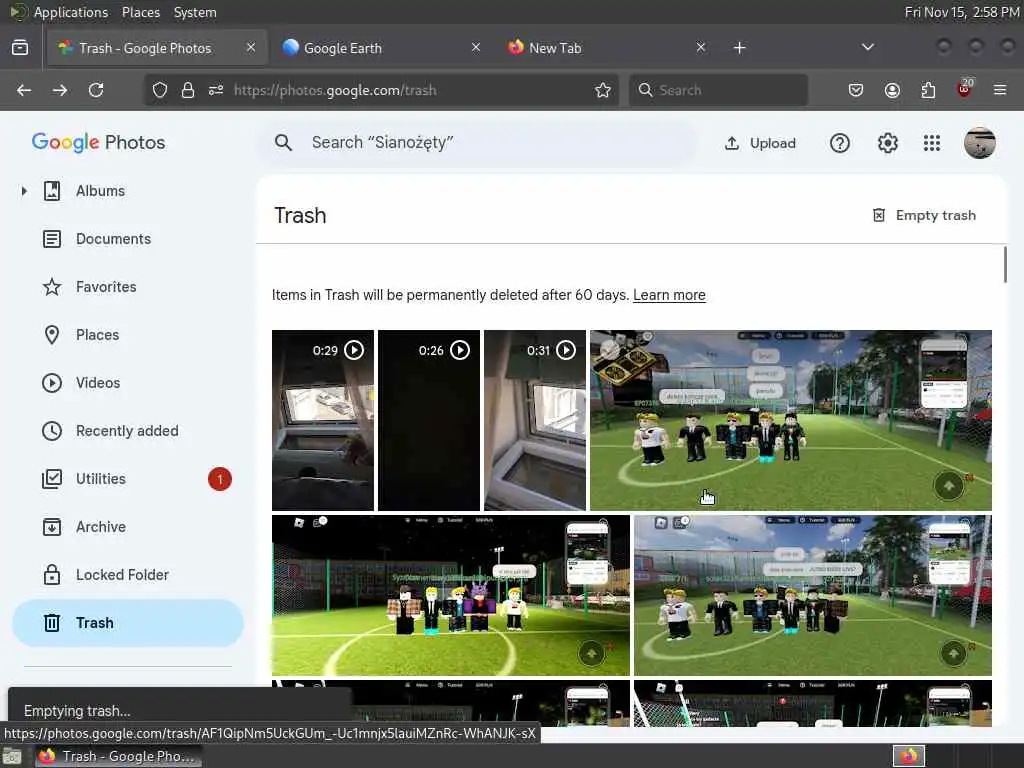The image size is (1024, 768).
Task: Open the 0:31 video thumbnail
Action: tap(535, 421)
